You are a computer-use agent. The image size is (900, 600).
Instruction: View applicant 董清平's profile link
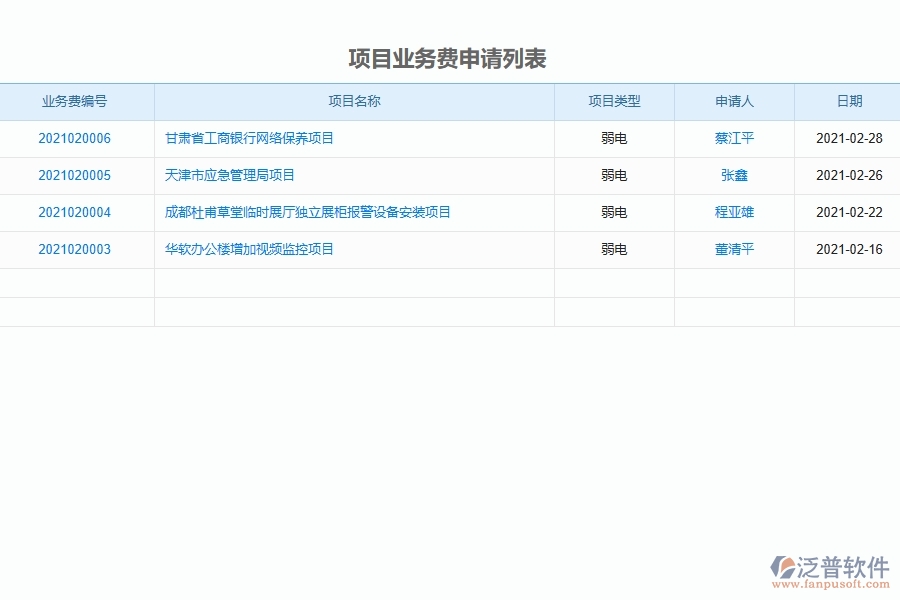(735, 249)
